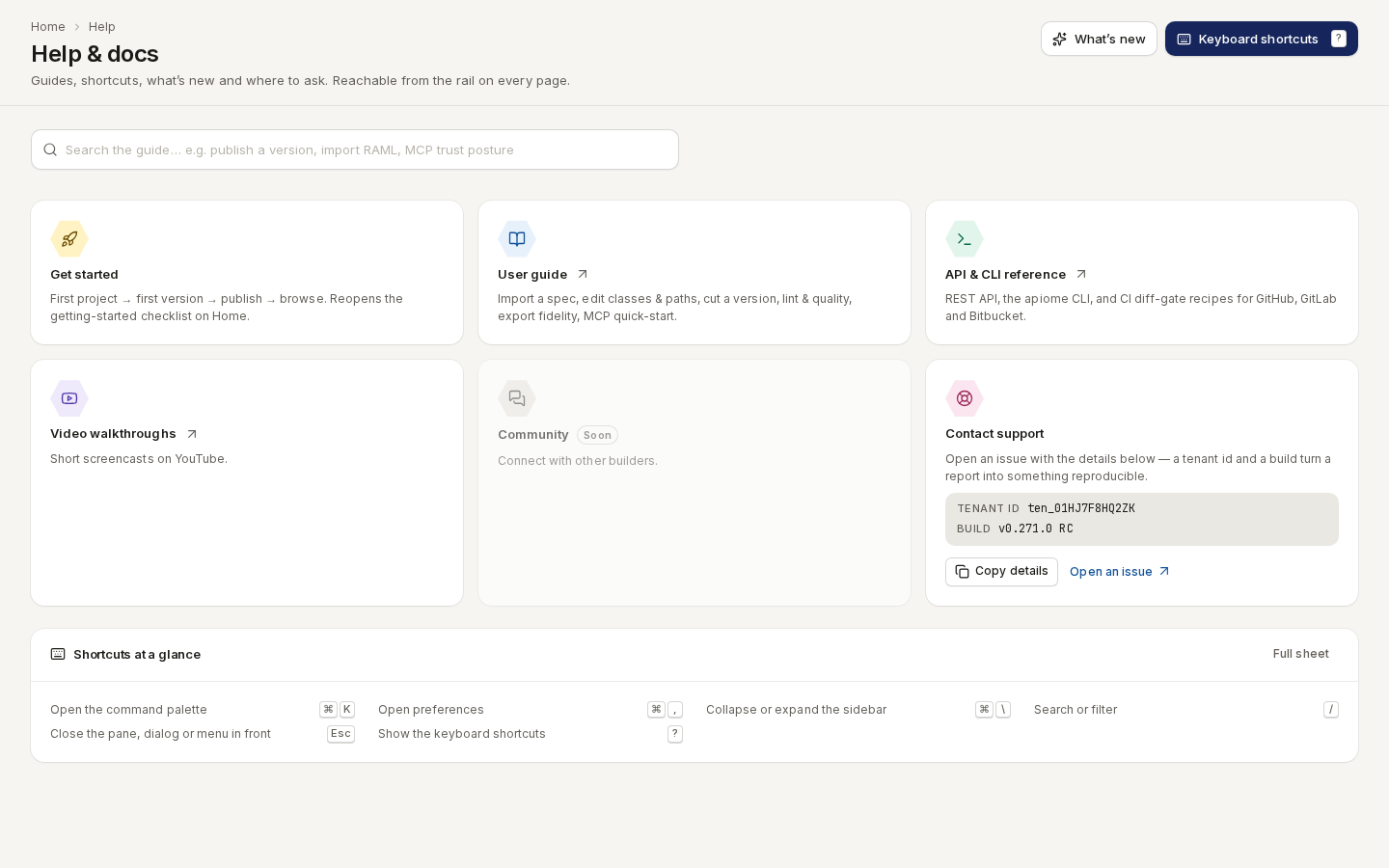Click the keyboard icon beside Shortcuts at a glance

(58, 654)
